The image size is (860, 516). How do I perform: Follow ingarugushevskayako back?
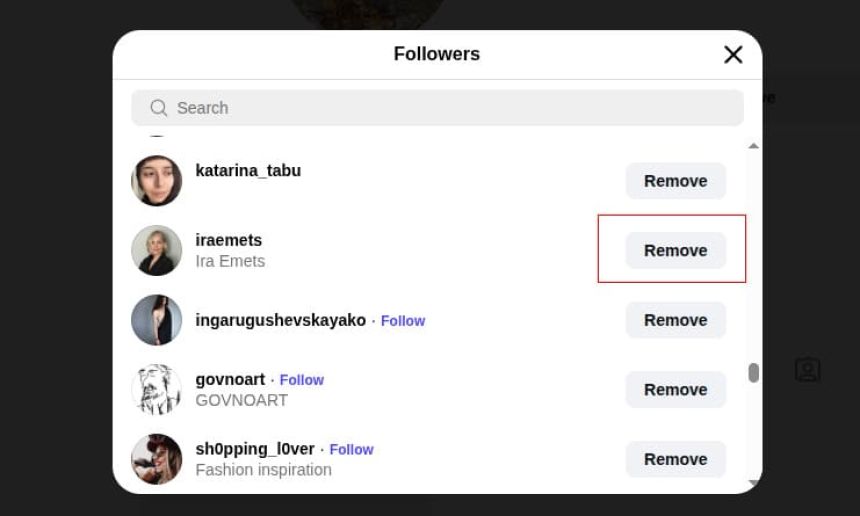pyautogui.click(x=403, y=321)
